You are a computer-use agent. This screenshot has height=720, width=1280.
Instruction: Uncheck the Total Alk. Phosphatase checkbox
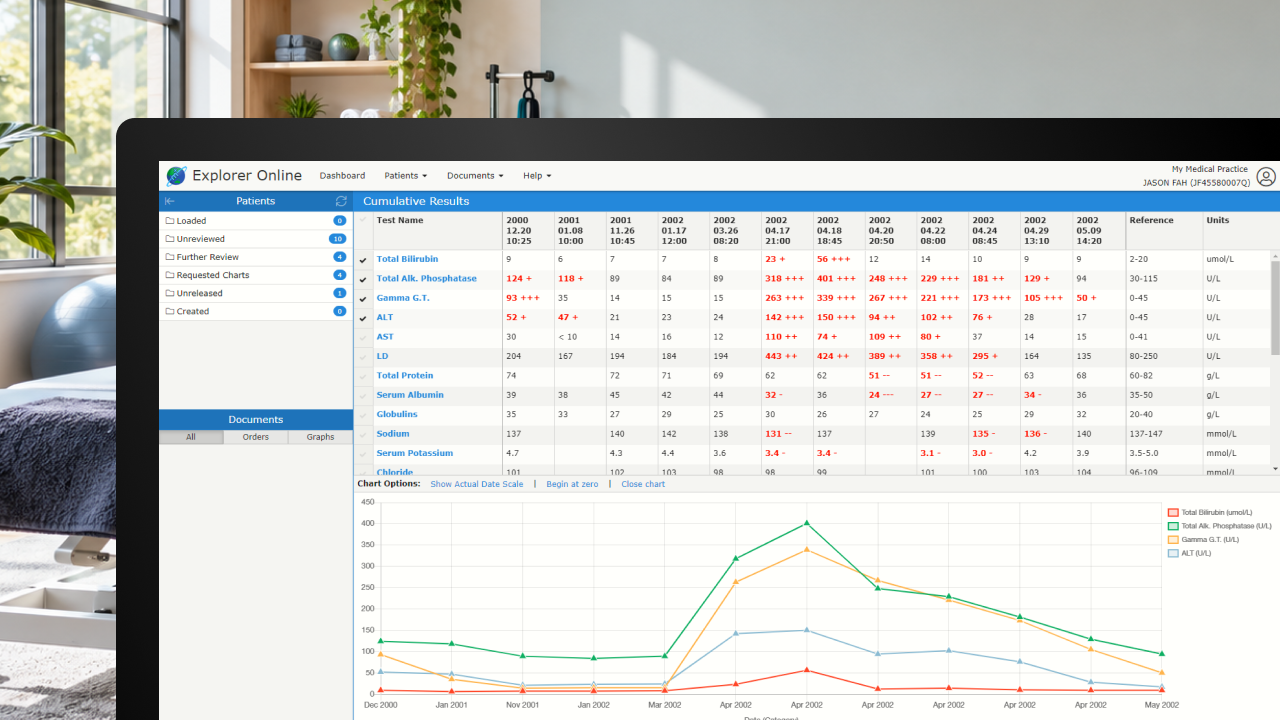pos(363,279)
